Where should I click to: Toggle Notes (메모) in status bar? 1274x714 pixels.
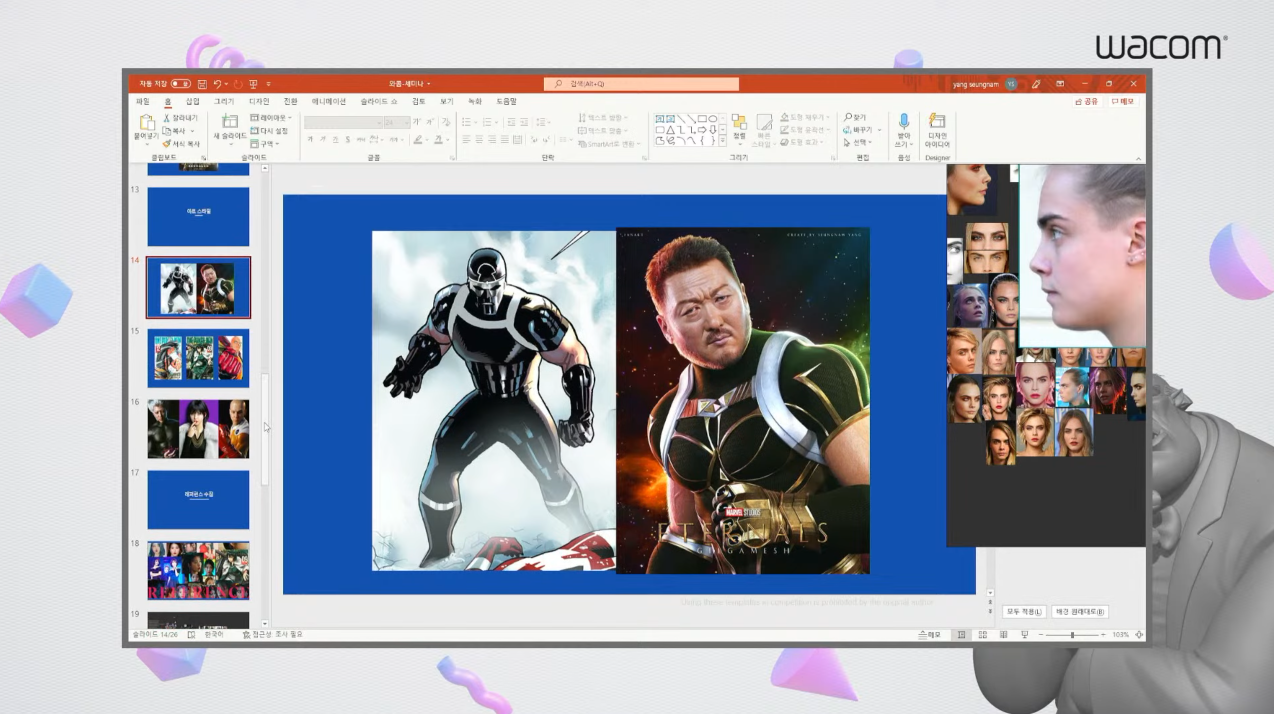929,635
